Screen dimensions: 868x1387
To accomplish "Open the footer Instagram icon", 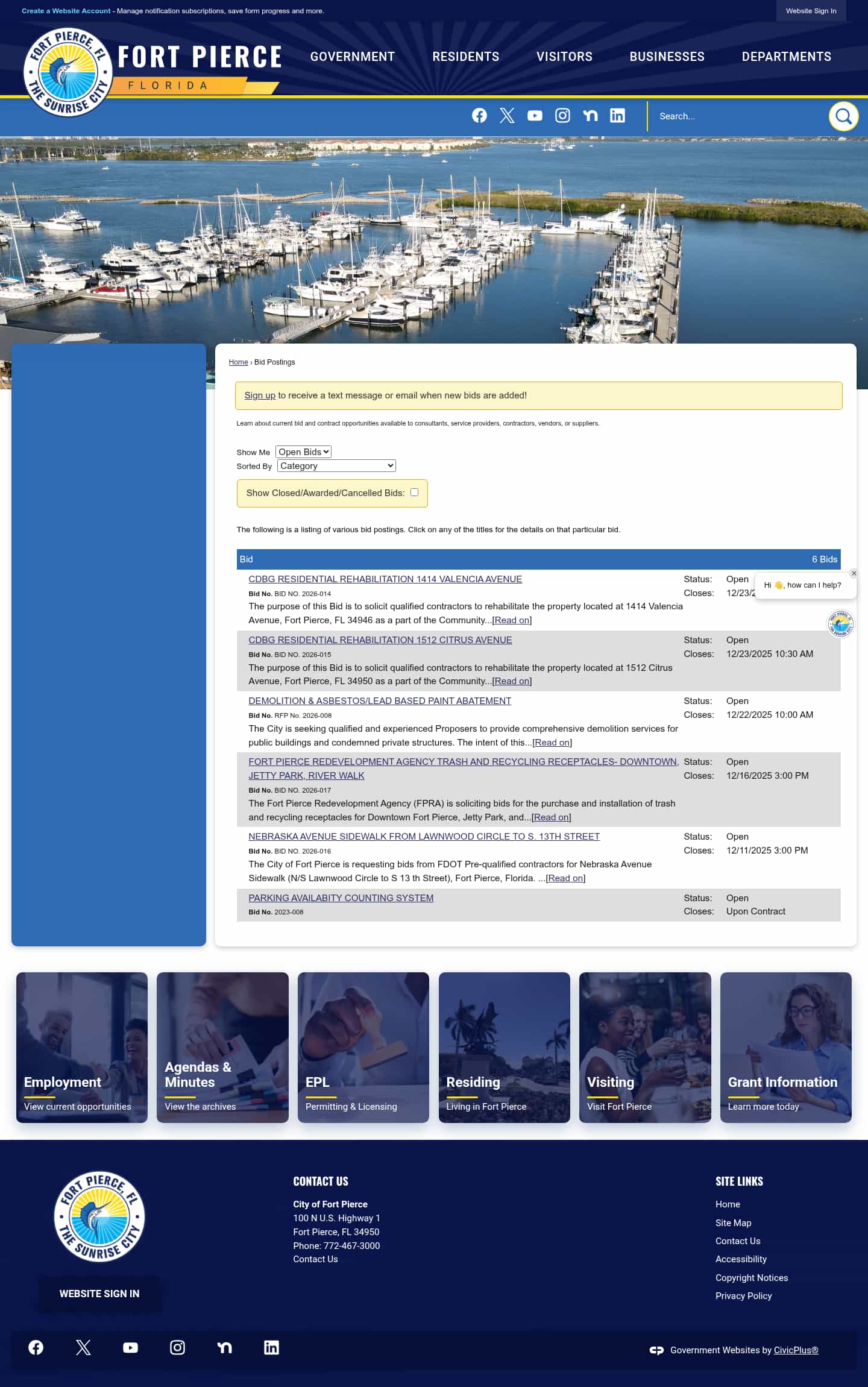I will 177,1347.
